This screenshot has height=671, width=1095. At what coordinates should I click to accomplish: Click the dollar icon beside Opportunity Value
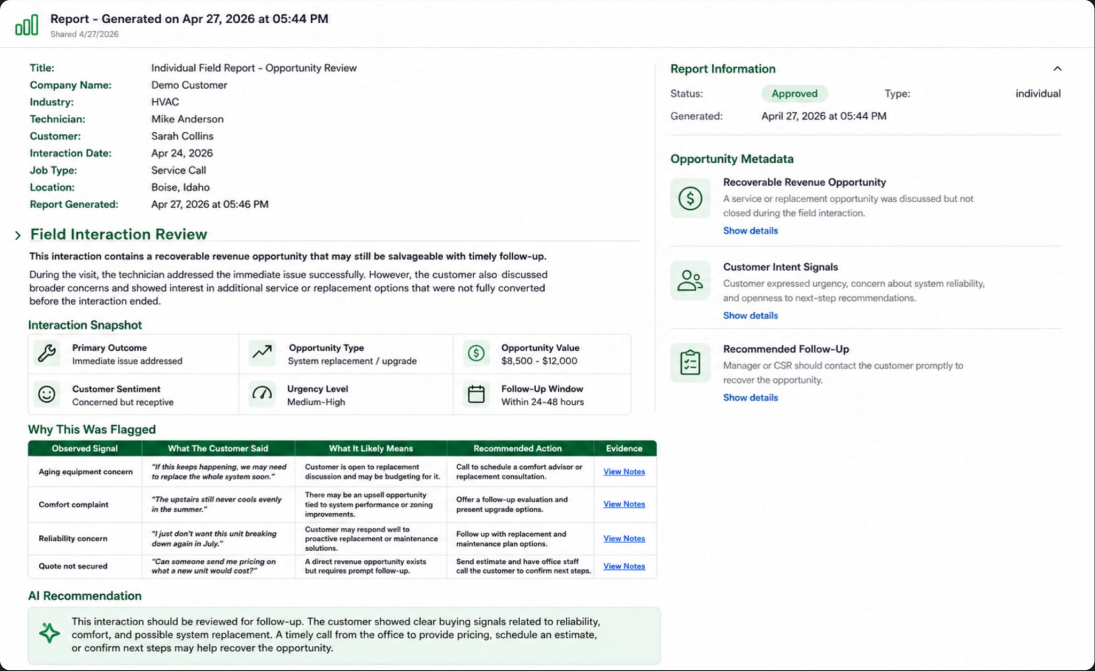pyautogui.click(x=476, y=353)
